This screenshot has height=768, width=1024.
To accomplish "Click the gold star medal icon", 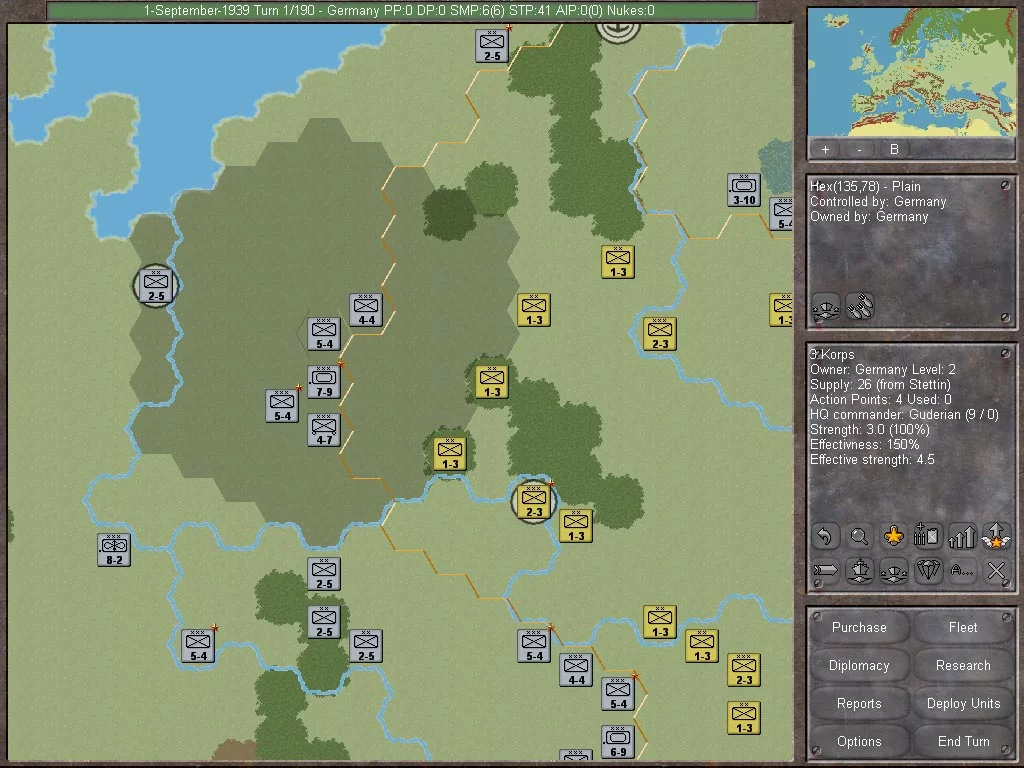I will pyautogui.click(x=893, y=537).
